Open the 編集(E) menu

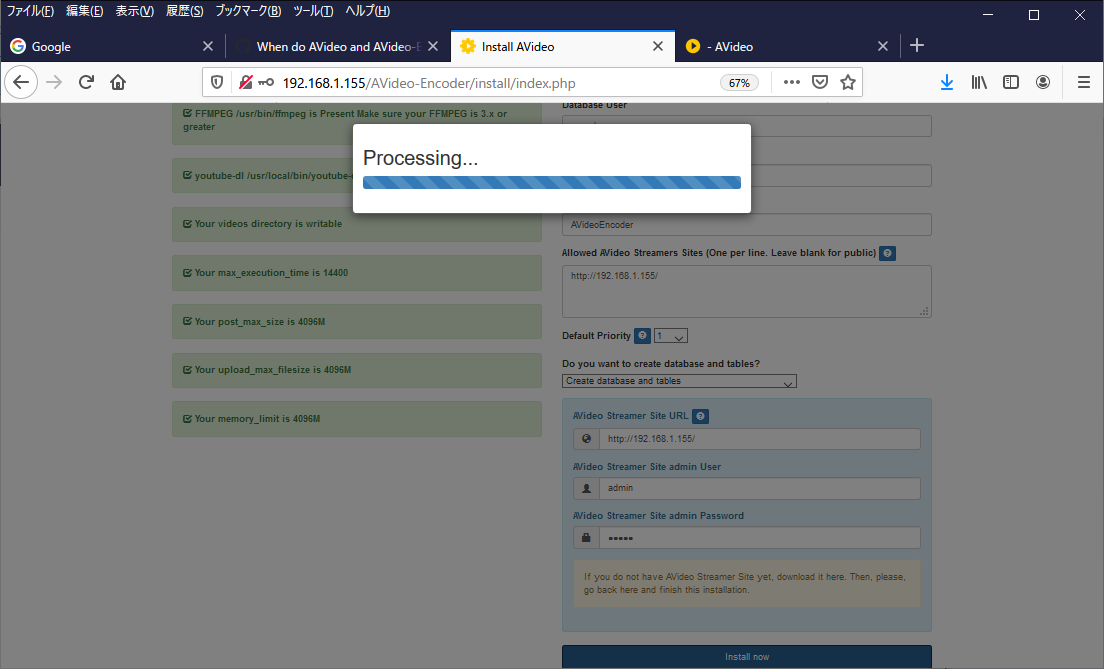click(84, 11)
